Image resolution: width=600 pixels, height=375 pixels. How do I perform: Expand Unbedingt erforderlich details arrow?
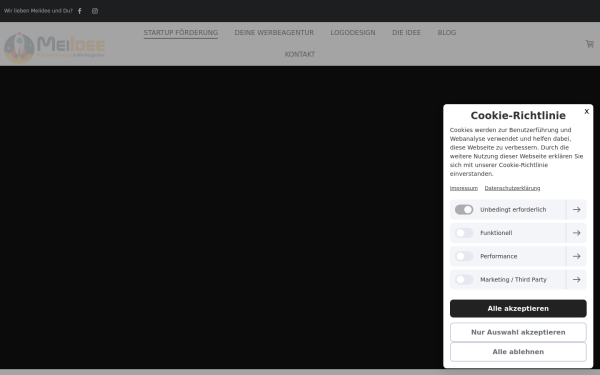(x=577, y=210)
